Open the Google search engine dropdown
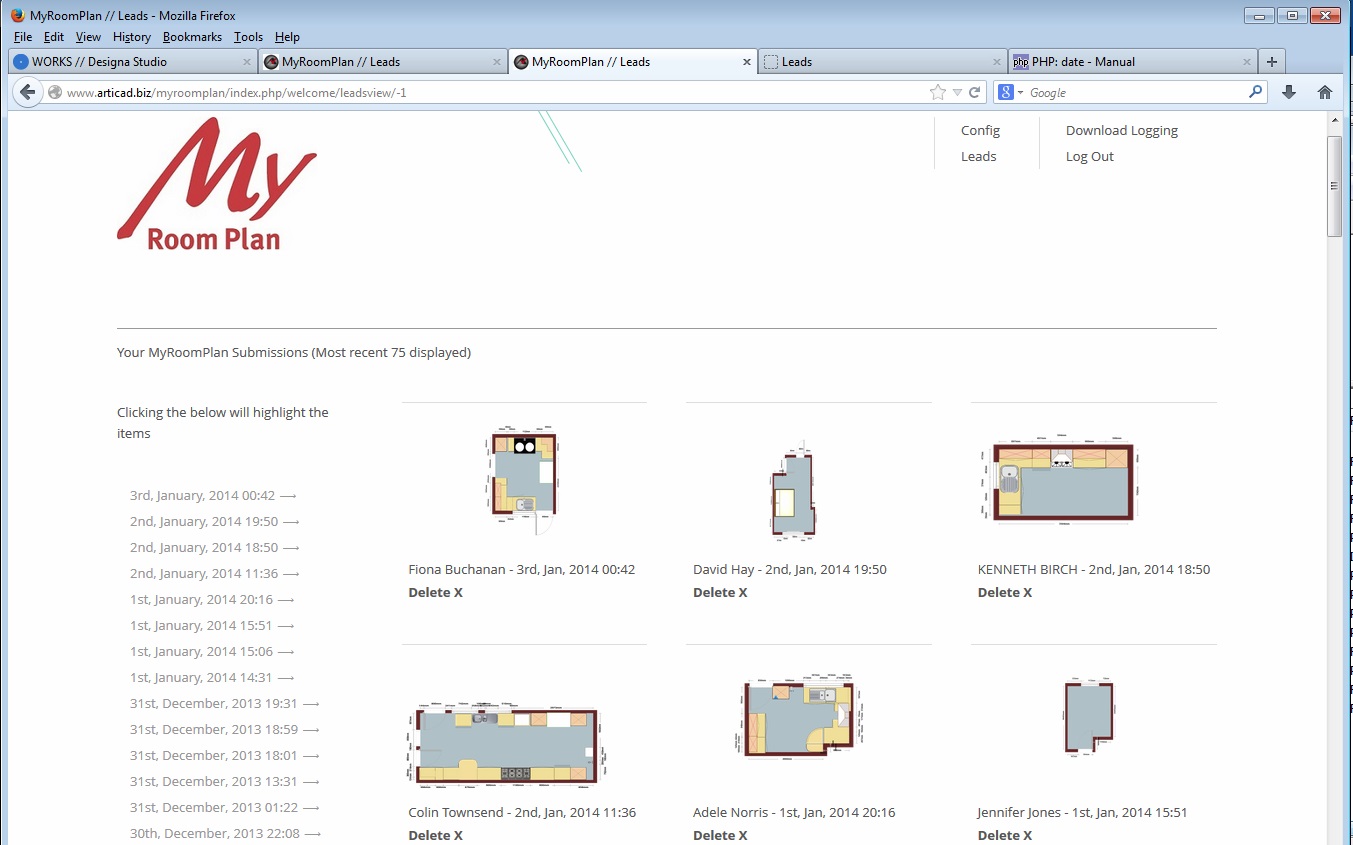This screenshot has width=1353, height=845. pyautogui.click(x=1011, y=92)
